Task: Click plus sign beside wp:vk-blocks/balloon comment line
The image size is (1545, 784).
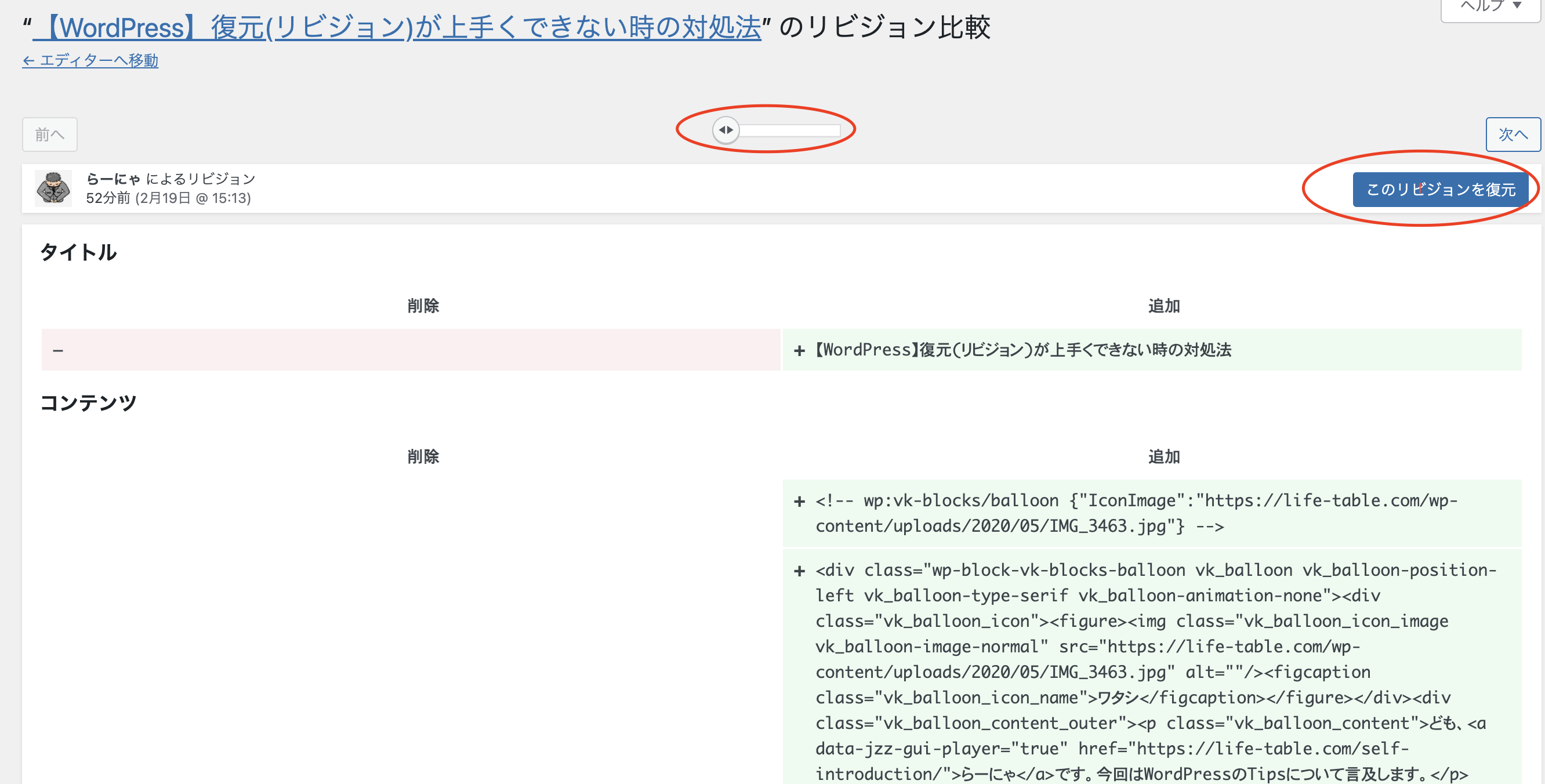Action: (799, 502)
